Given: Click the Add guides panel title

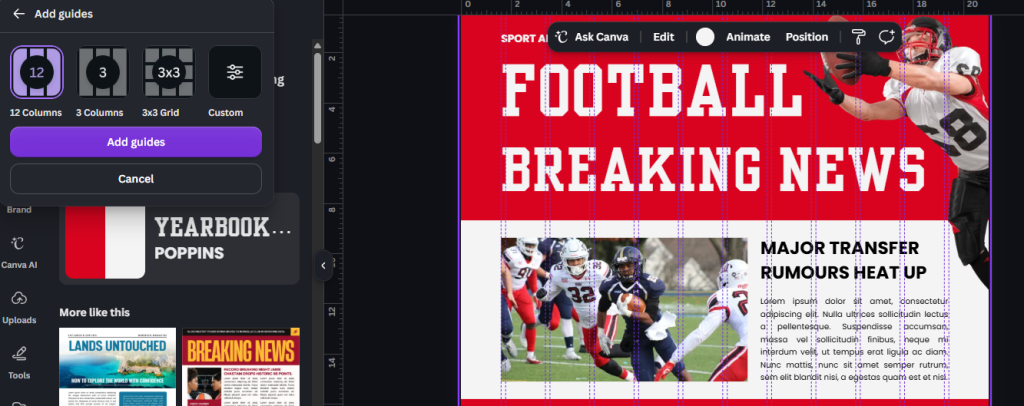Looking at the screenshot, I should click(63, 14).
